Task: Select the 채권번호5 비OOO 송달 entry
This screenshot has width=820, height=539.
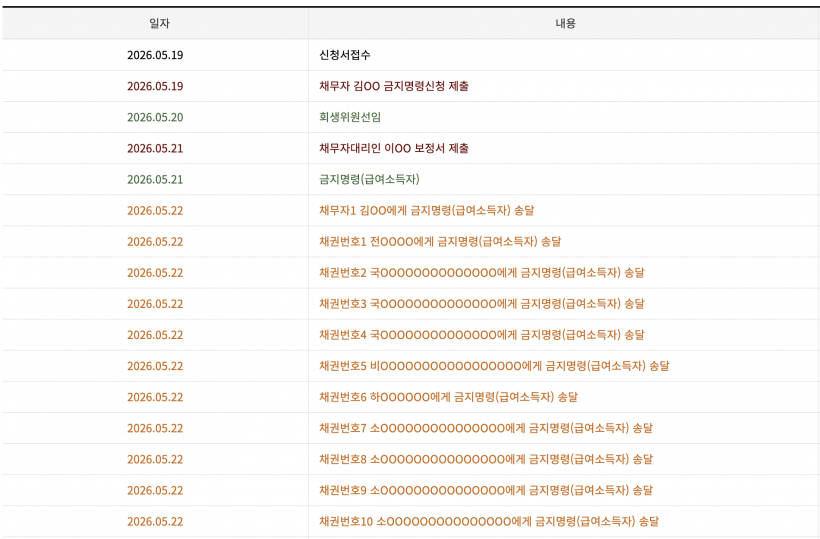Action: tap(494, 366)
